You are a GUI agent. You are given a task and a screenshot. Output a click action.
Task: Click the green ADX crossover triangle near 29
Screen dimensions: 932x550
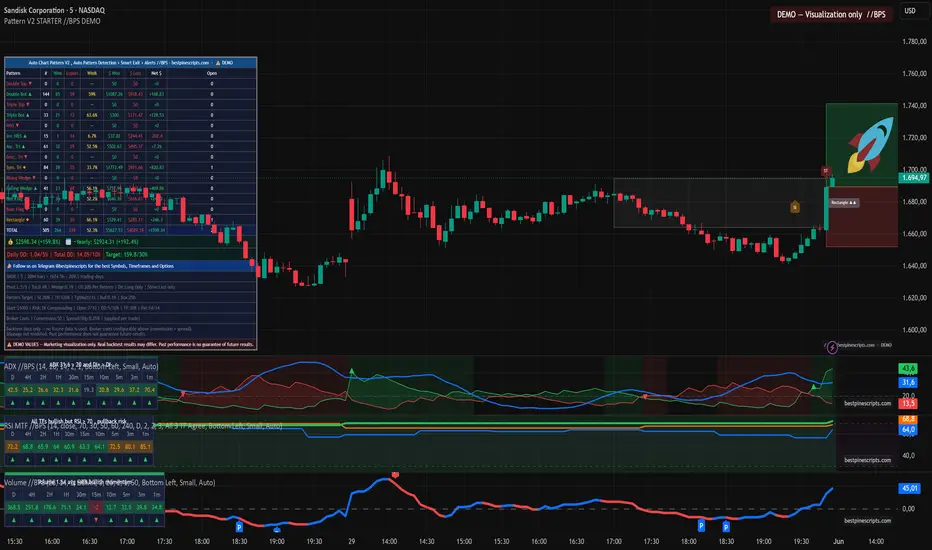pyautogui.click(x=352, y=372)
